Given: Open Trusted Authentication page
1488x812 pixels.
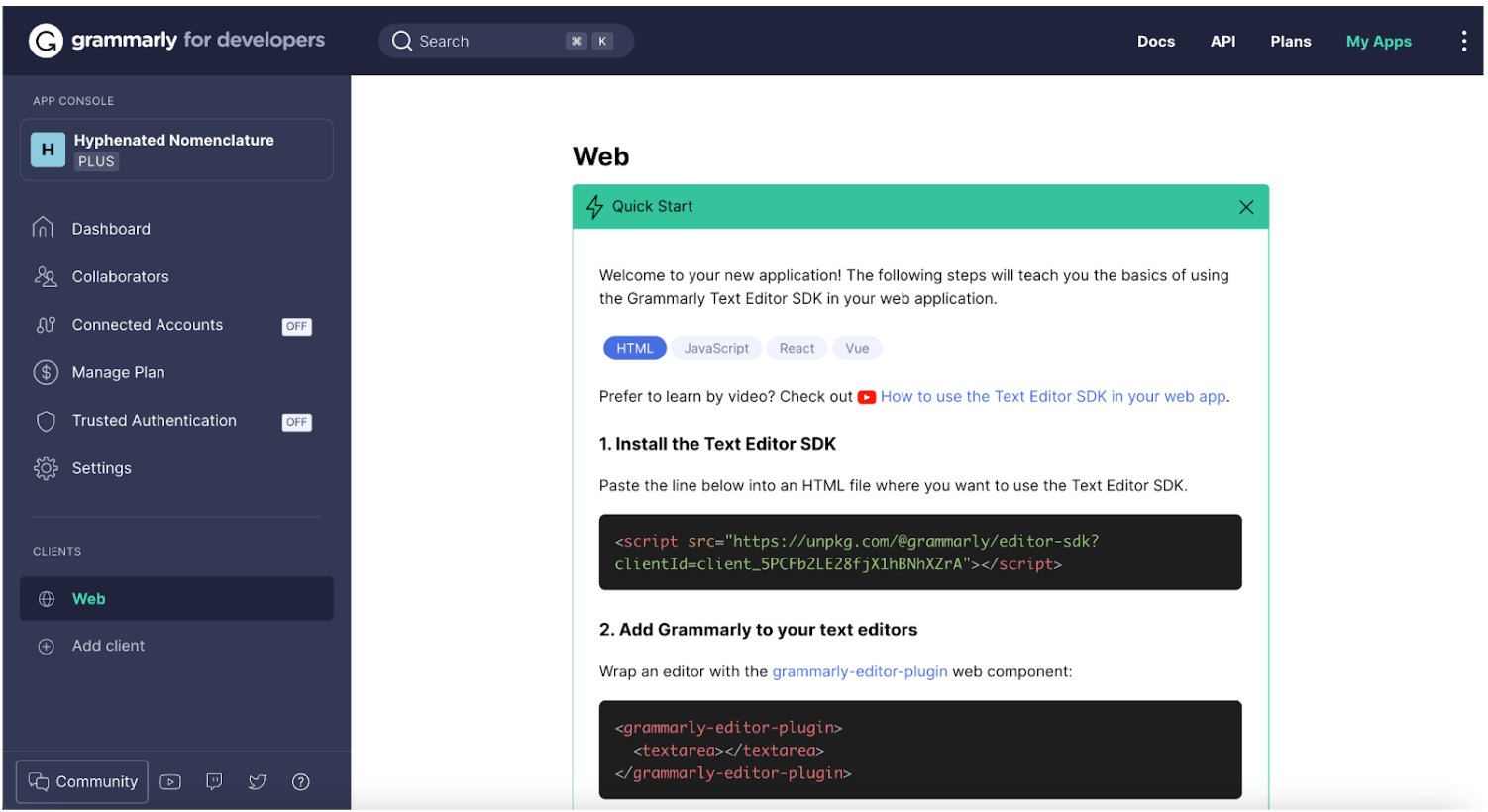Looking at the screenshot, I should [154, 421].
